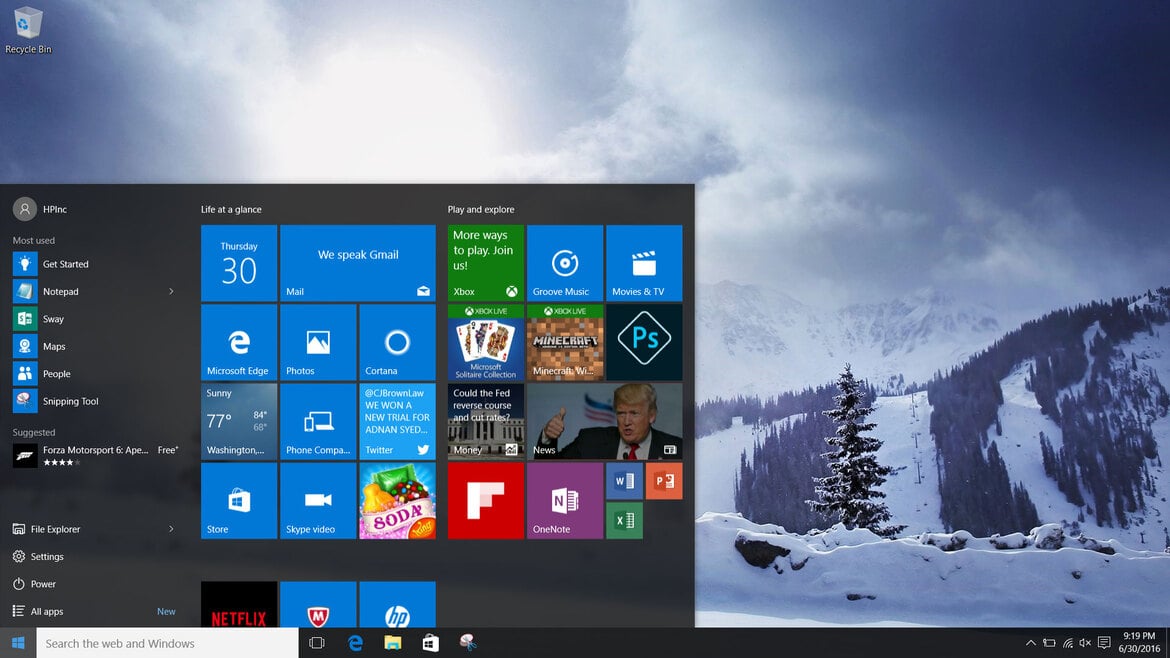1170x658 pixels.
Task: Open the Wi-Fi network tray icon
Action: (x=1068, y=643)
